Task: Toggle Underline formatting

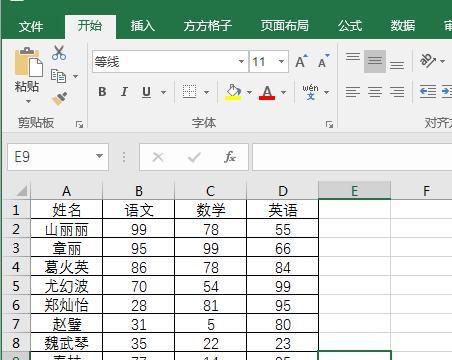Action: (146, 92)
